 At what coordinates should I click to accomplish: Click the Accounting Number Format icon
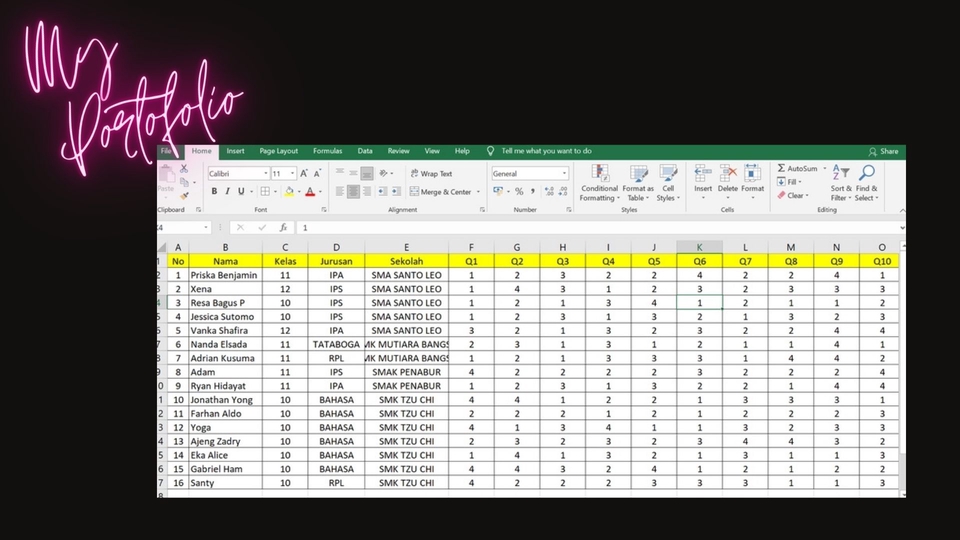coord(498,192)
